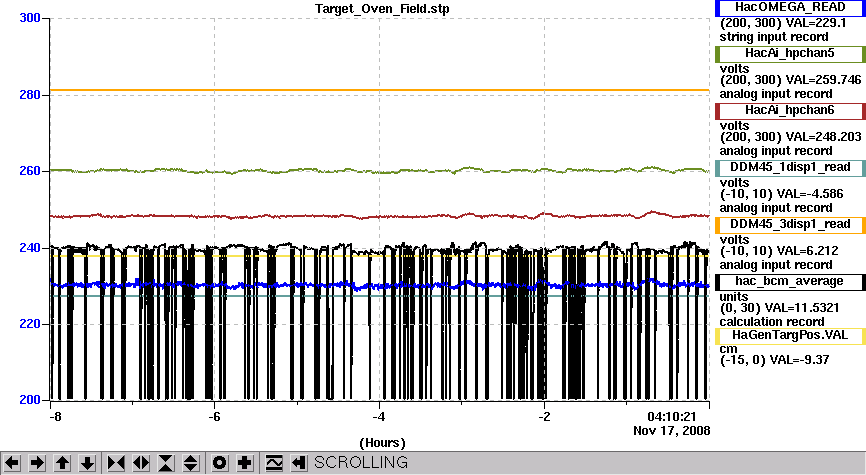The image size is (866, 475).
Task: Click the -2 hours x-axis label
Action: tap(544, 416)
